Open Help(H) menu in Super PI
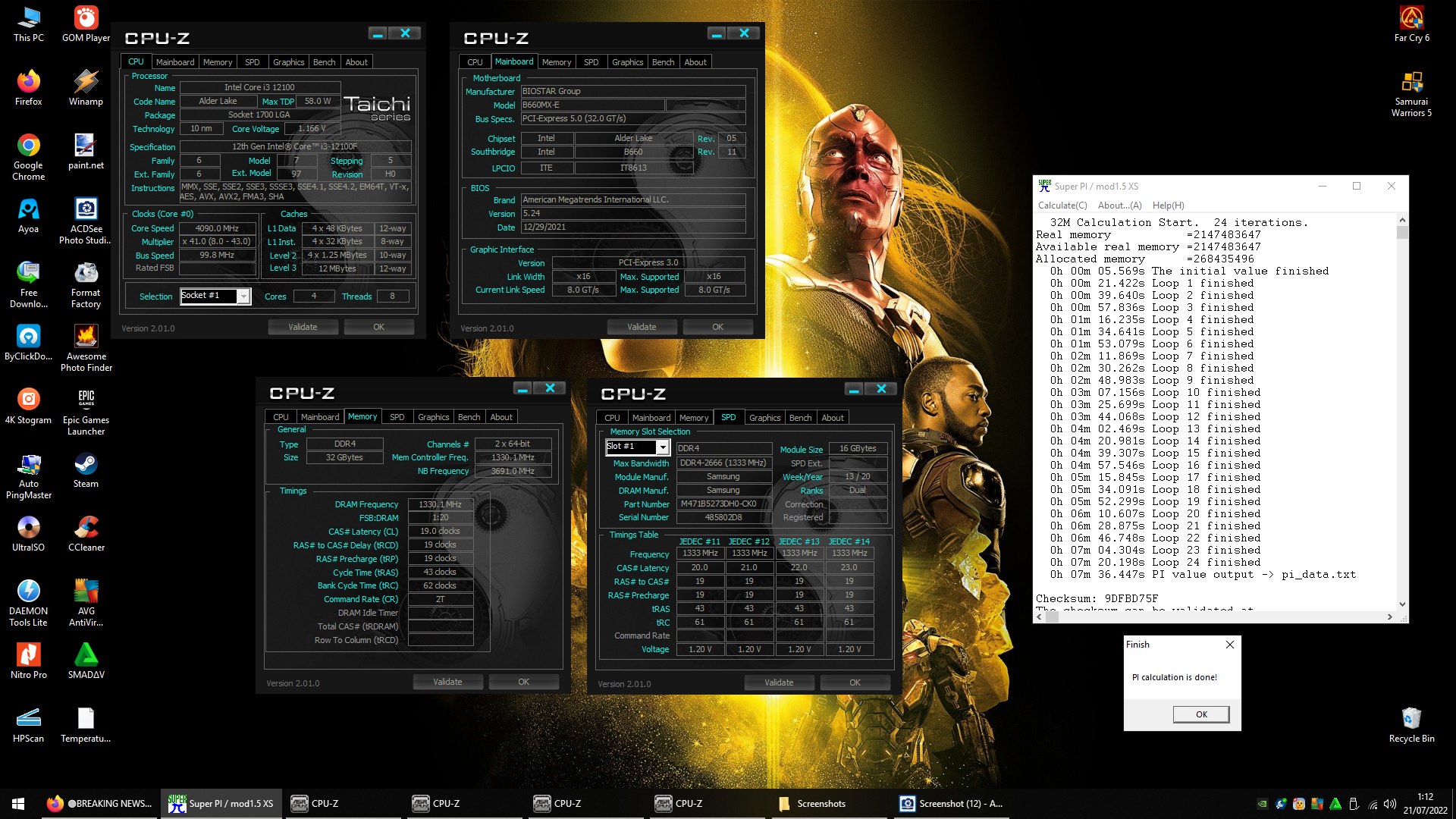 coord(1168,206)
